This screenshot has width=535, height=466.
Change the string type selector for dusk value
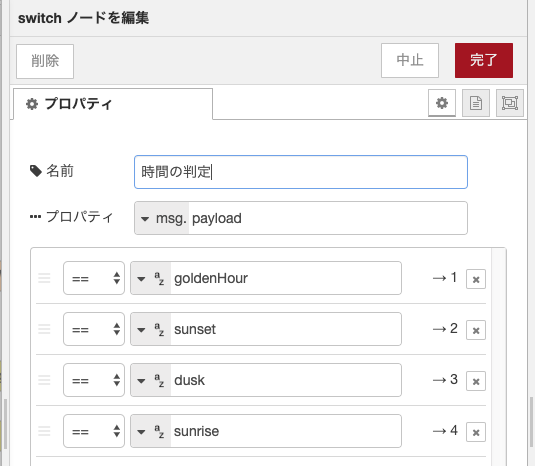click(x=150, y=380)
